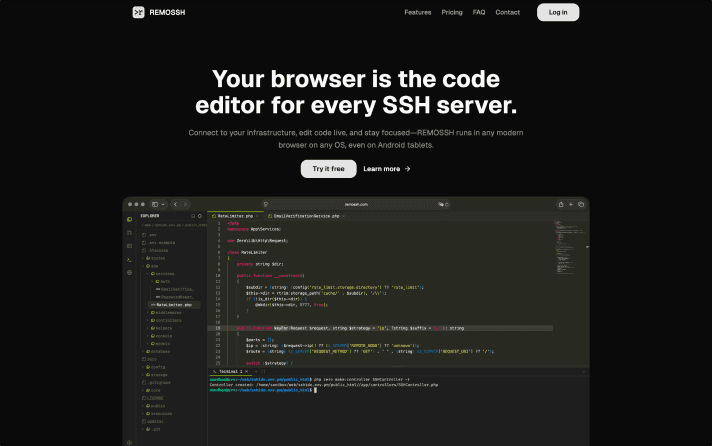Click the refresh icon in Explorer header
712x446 pixels.
(x=200, y=216)
